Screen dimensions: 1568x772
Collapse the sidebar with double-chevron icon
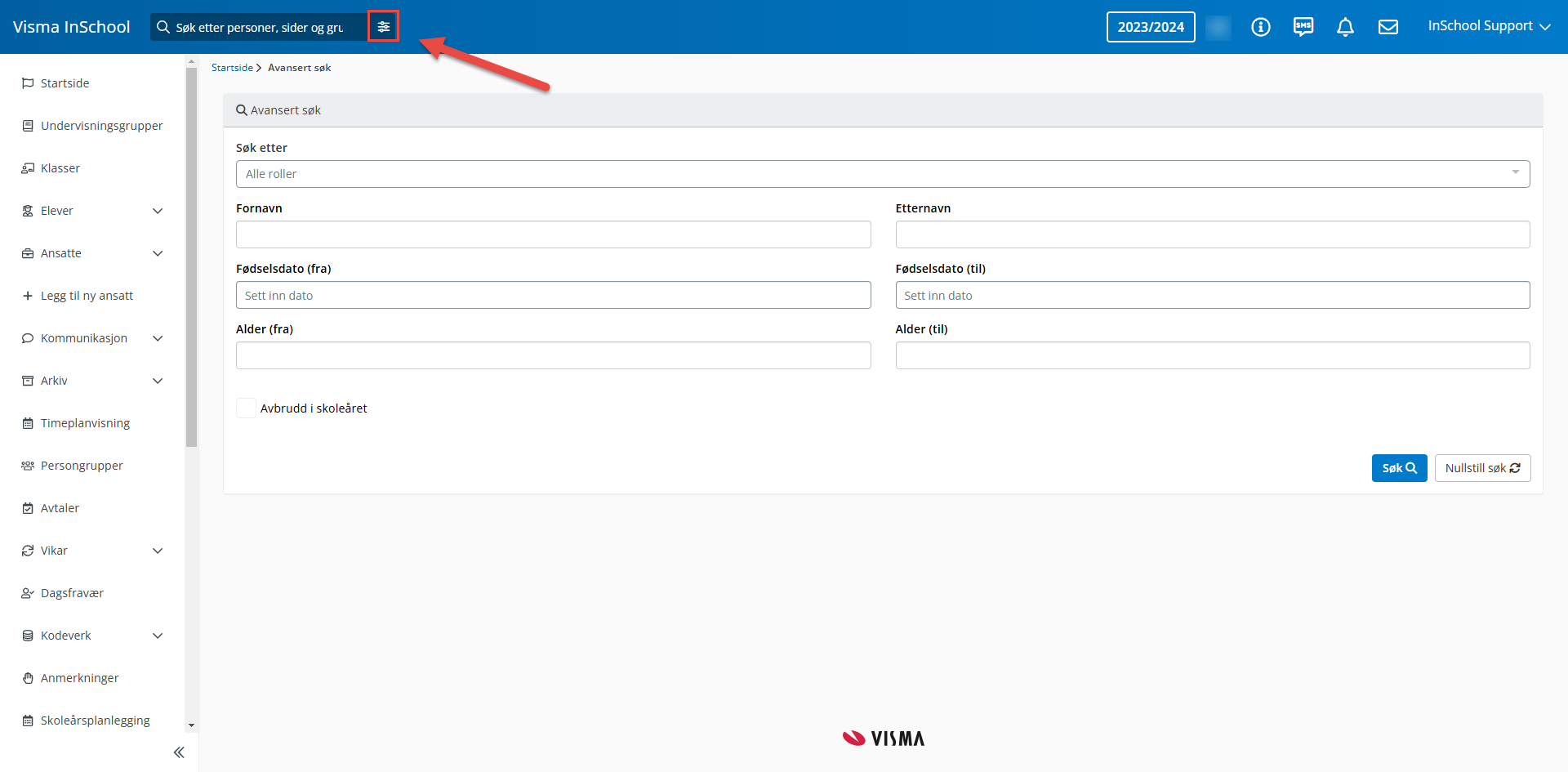(x=179, y=752)
